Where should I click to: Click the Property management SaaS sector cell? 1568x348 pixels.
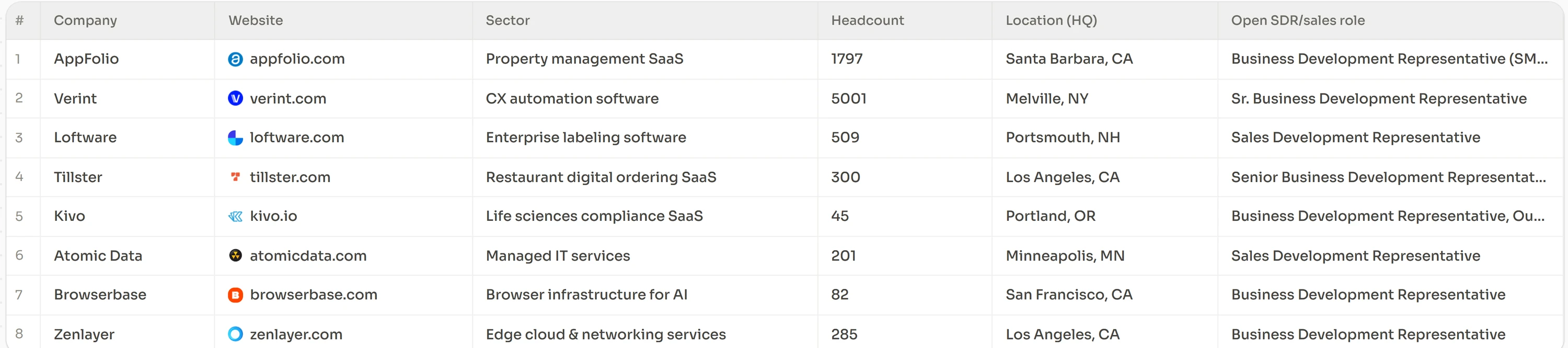click(645, 59)
